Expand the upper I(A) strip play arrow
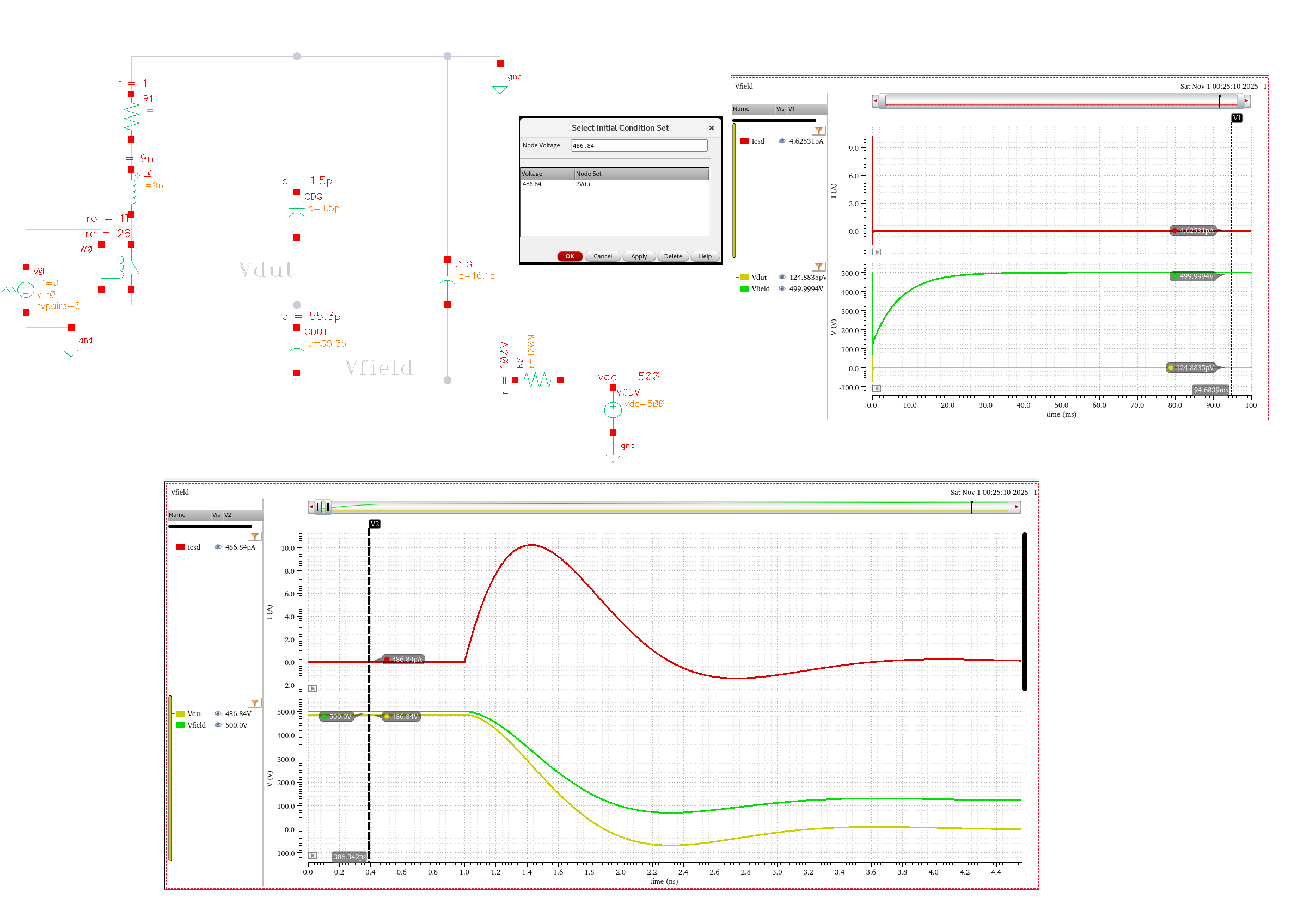 (877, 252)
